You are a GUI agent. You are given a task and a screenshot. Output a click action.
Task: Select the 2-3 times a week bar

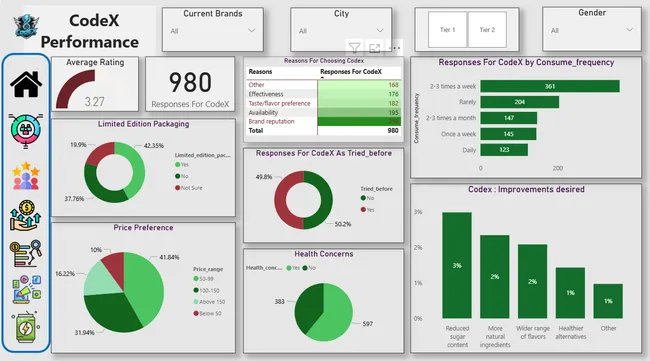pyautogui.click(x=550, y=86)
